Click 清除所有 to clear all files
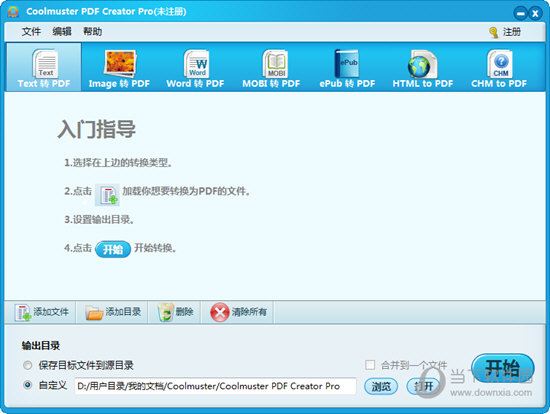The height and width of the screenshot is (414, 550). click(x=239, y=312)
